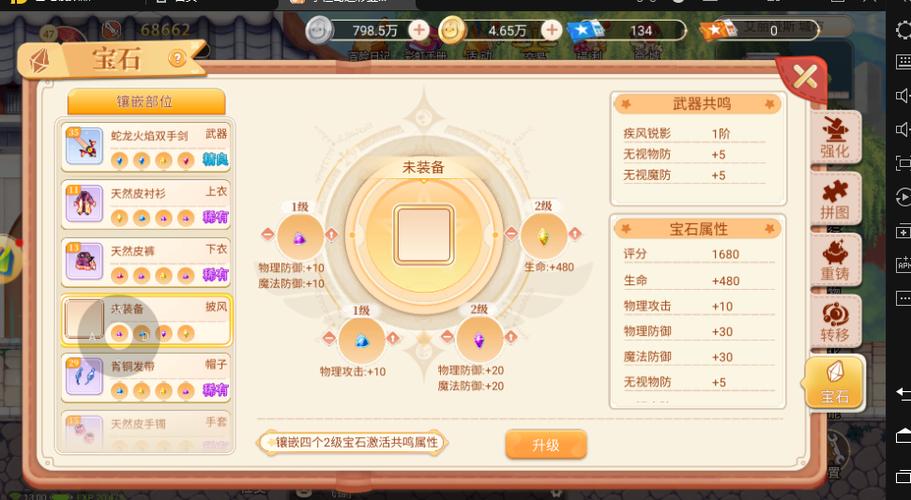This screenshot has width=911, height=500.
Task: Open the 重铸 recast tab icon
Action: point(835,261)
